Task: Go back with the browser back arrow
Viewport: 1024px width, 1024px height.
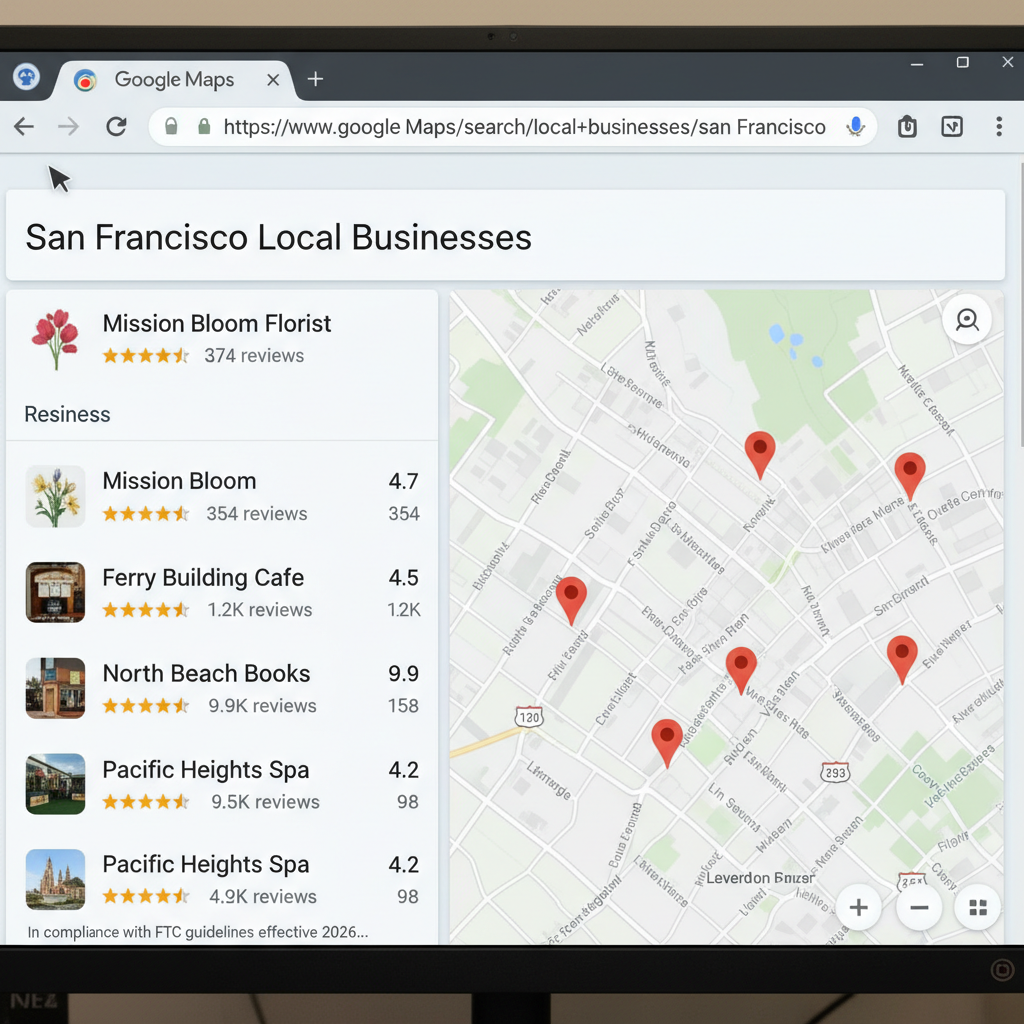Action: tap(24, 126)
